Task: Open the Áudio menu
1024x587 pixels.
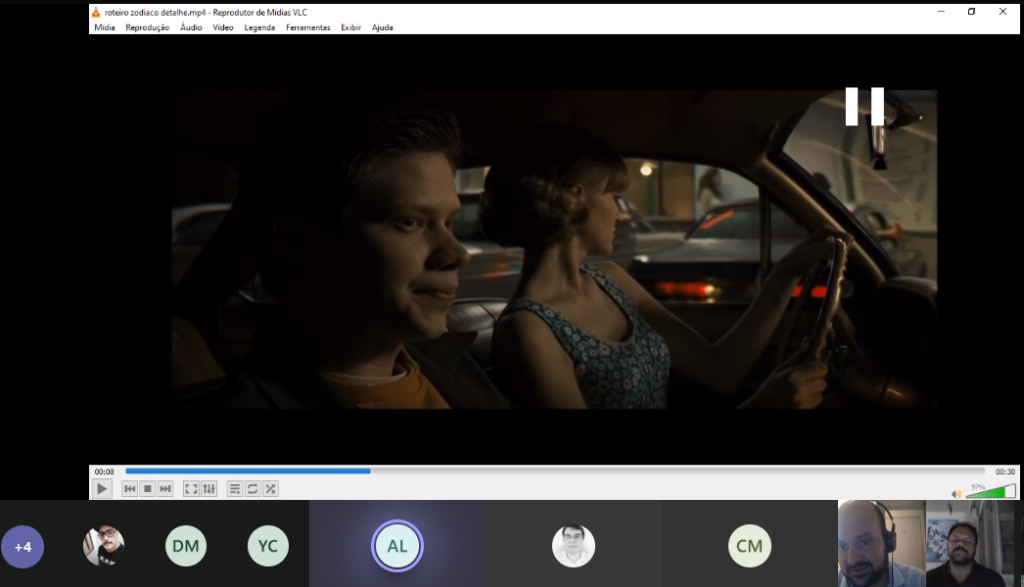Action: (x=191, y=27)
